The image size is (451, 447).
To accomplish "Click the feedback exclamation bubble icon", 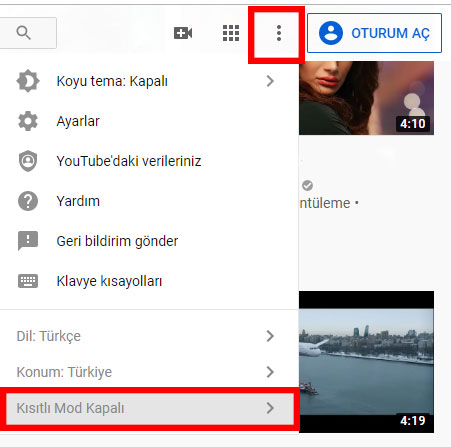I will (x=28, y=241).
